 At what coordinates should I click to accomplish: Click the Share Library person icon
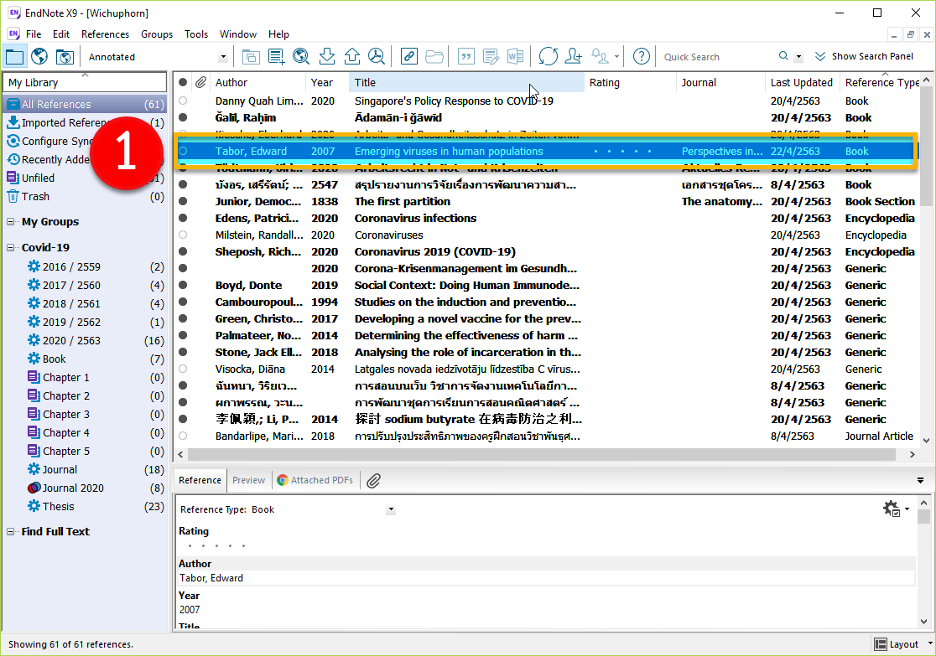(573, 57)
